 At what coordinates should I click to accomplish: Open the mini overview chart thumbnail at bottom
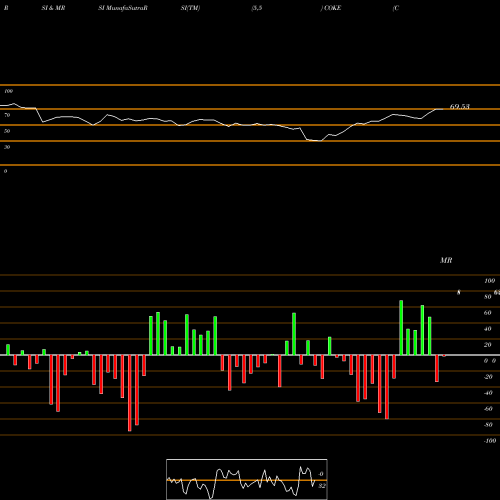coord(247,479)
